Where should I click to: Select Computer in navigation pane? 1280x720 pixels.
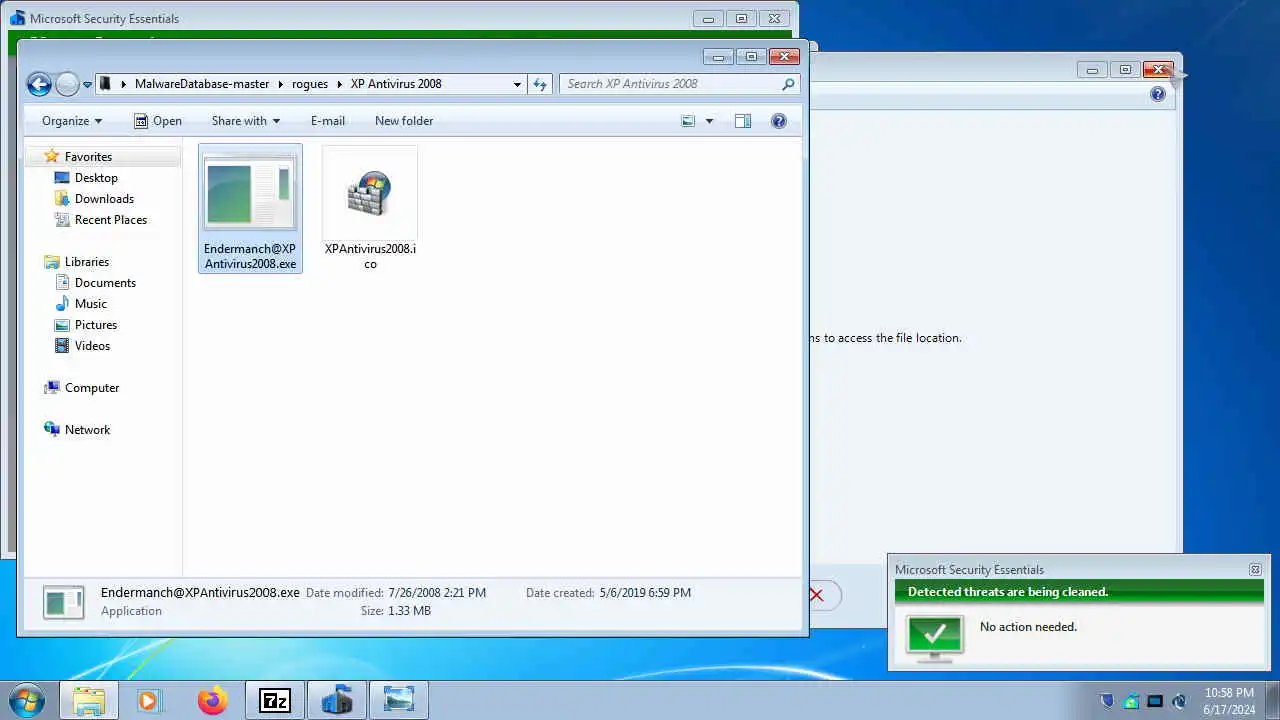pos(91,388)
